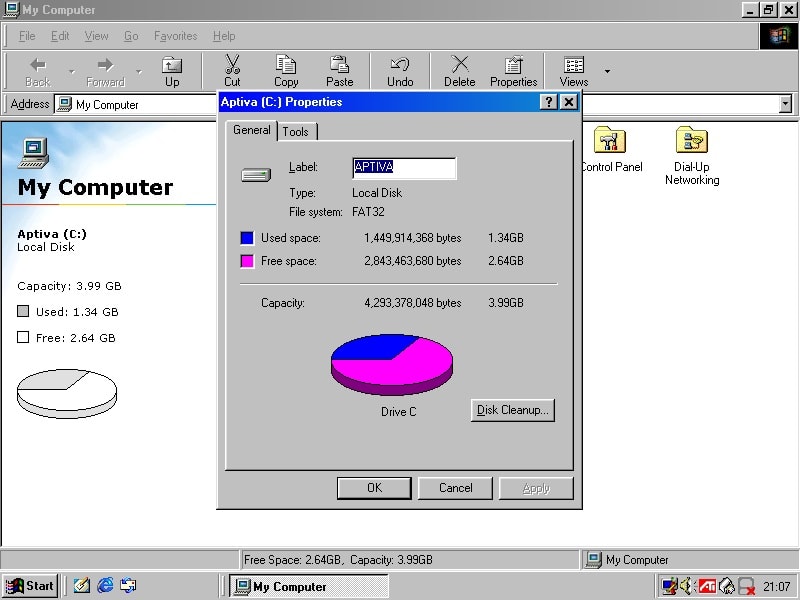Select the Dial-Up Networking folder icon

pos(692,139)
